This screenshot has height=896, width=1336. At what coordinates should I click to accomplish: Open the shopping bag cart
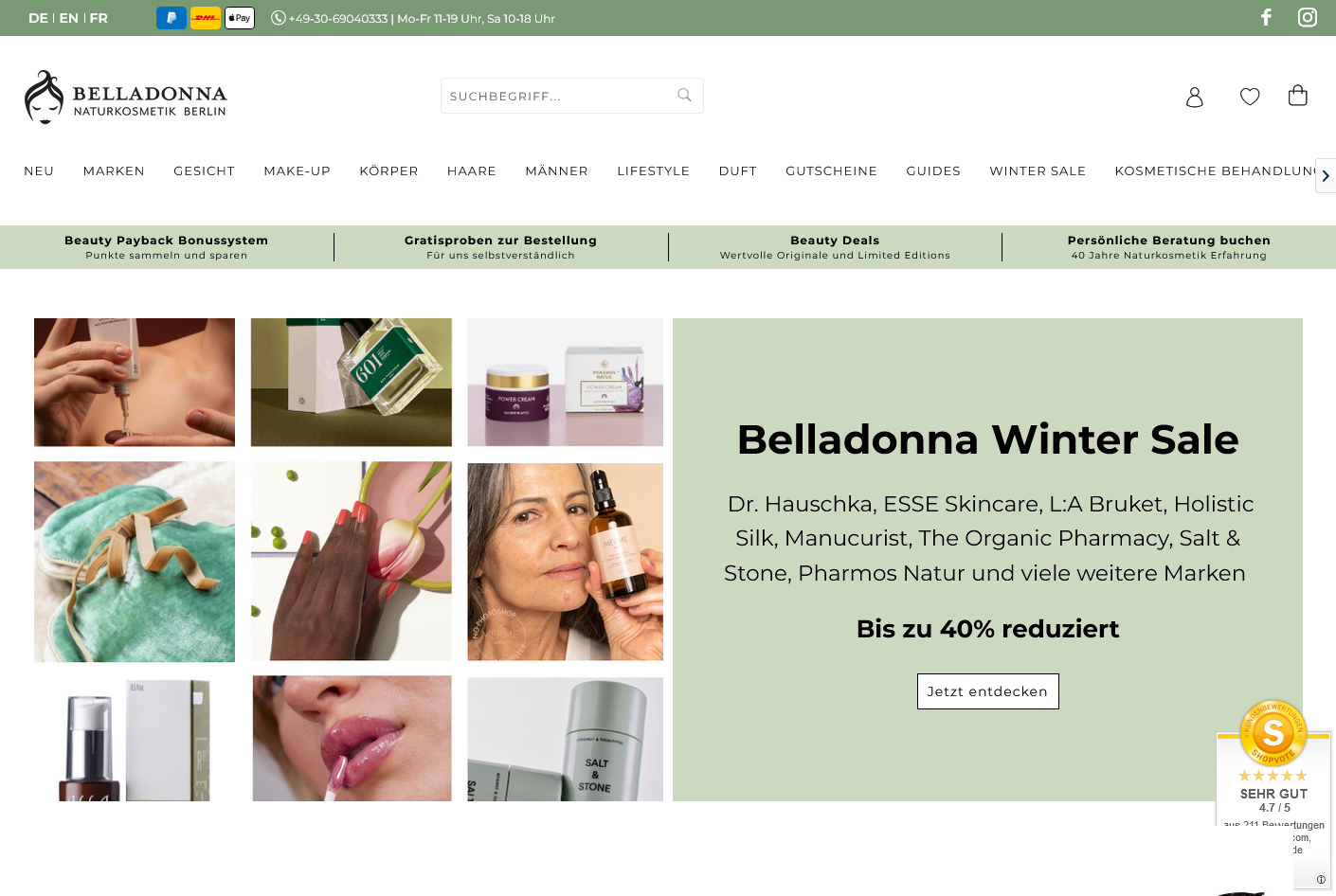click(1298, 95)
